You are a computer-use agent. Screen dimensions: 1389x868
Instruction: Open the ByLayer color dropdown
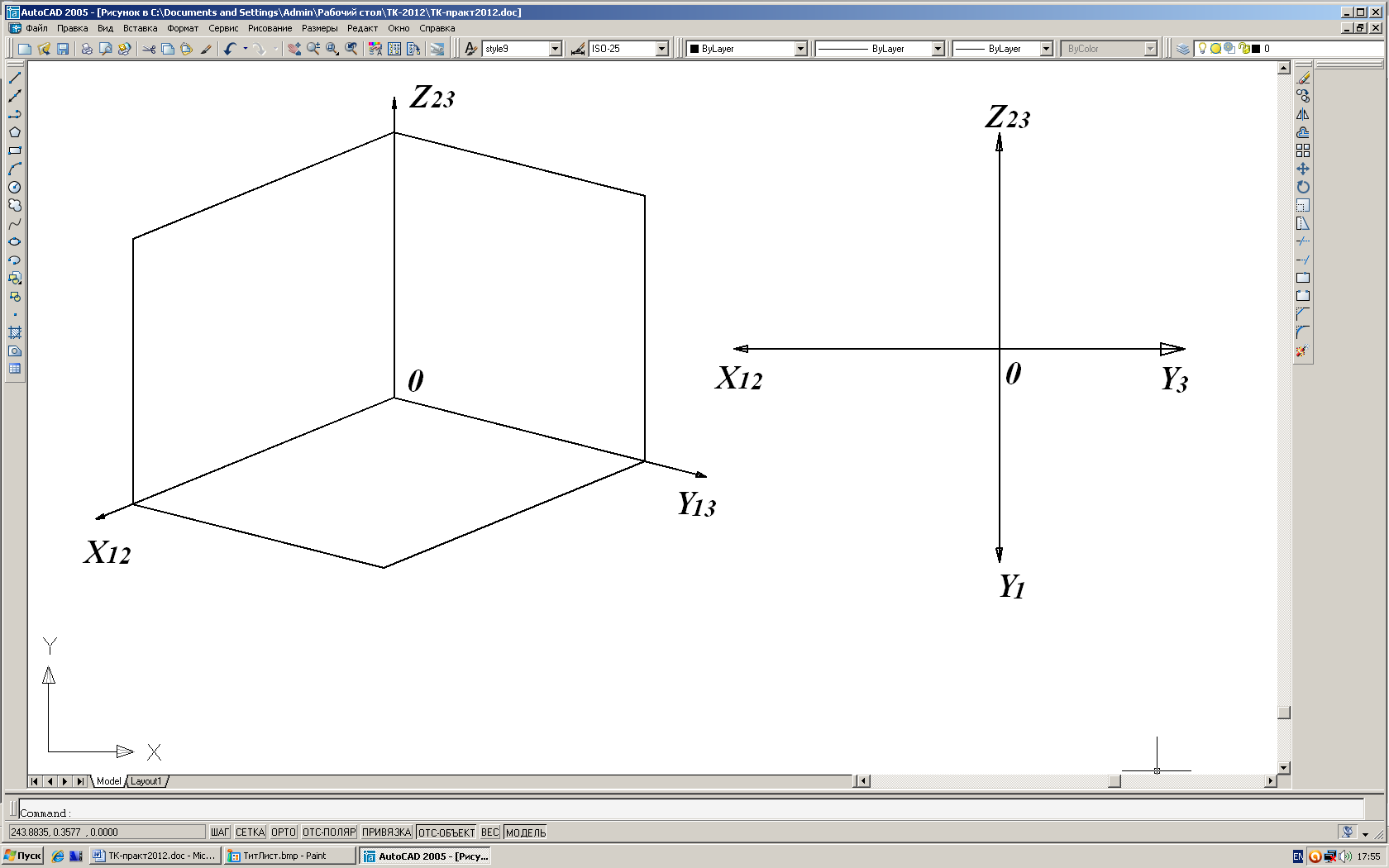(800, 49)
